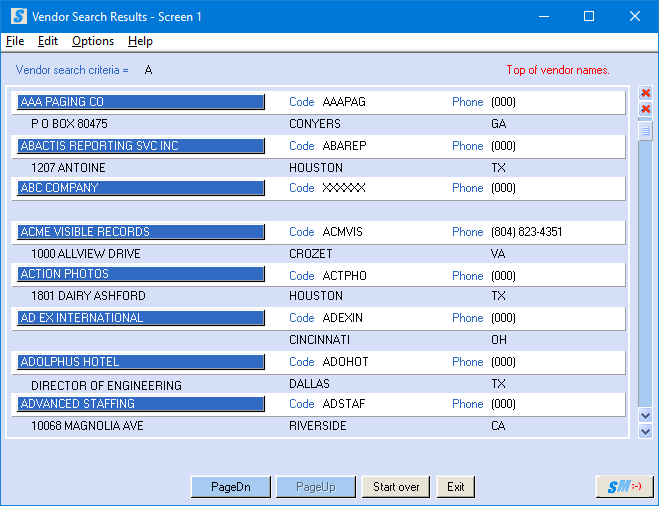The width and height of the screenshot is (659, 506).
Task: Open the File menu
Action: pyautogui.click(x=15, y=41)
